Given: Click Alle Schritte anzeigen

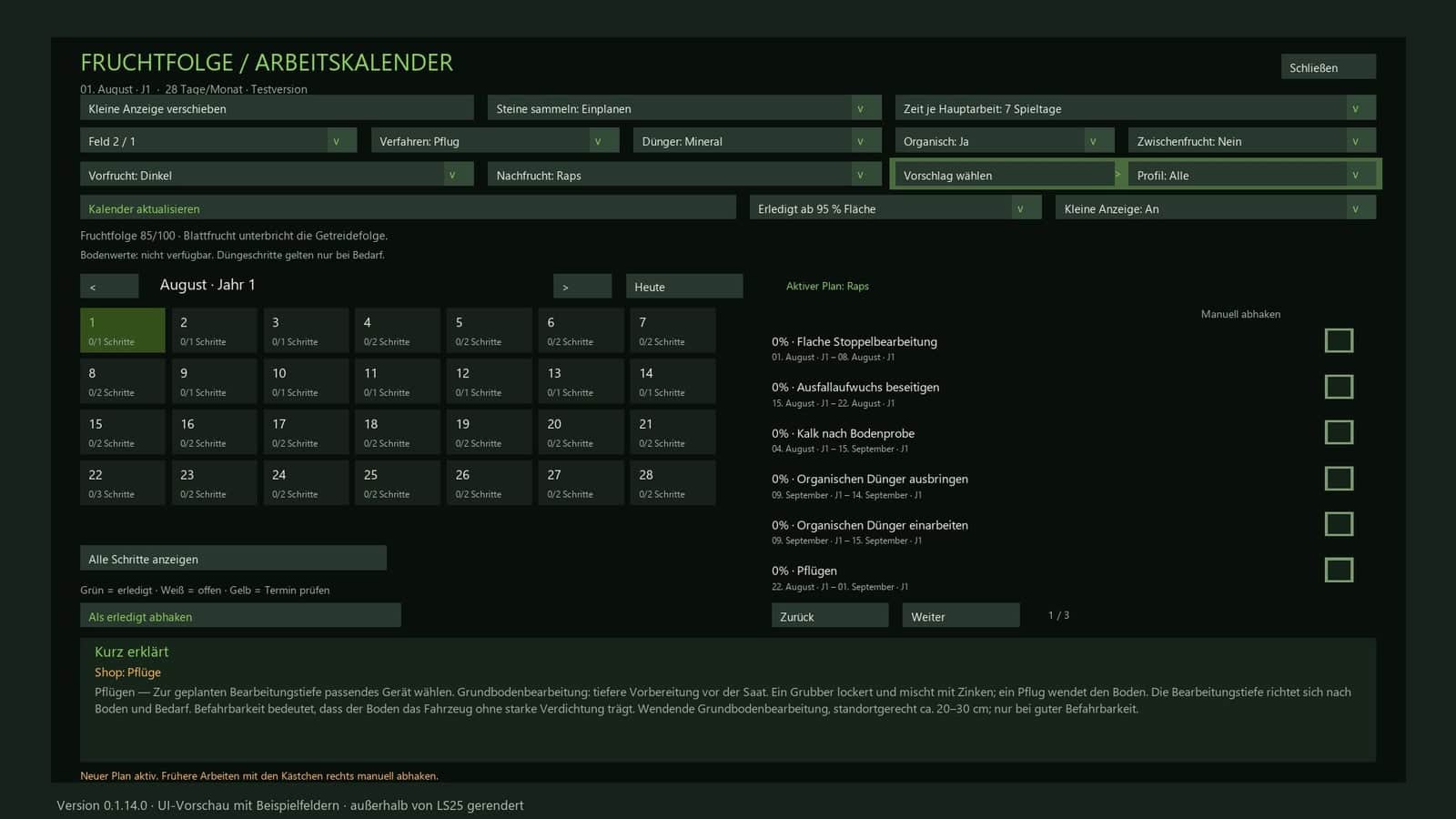Looking at the screenshot, I should tap(233, 559).
